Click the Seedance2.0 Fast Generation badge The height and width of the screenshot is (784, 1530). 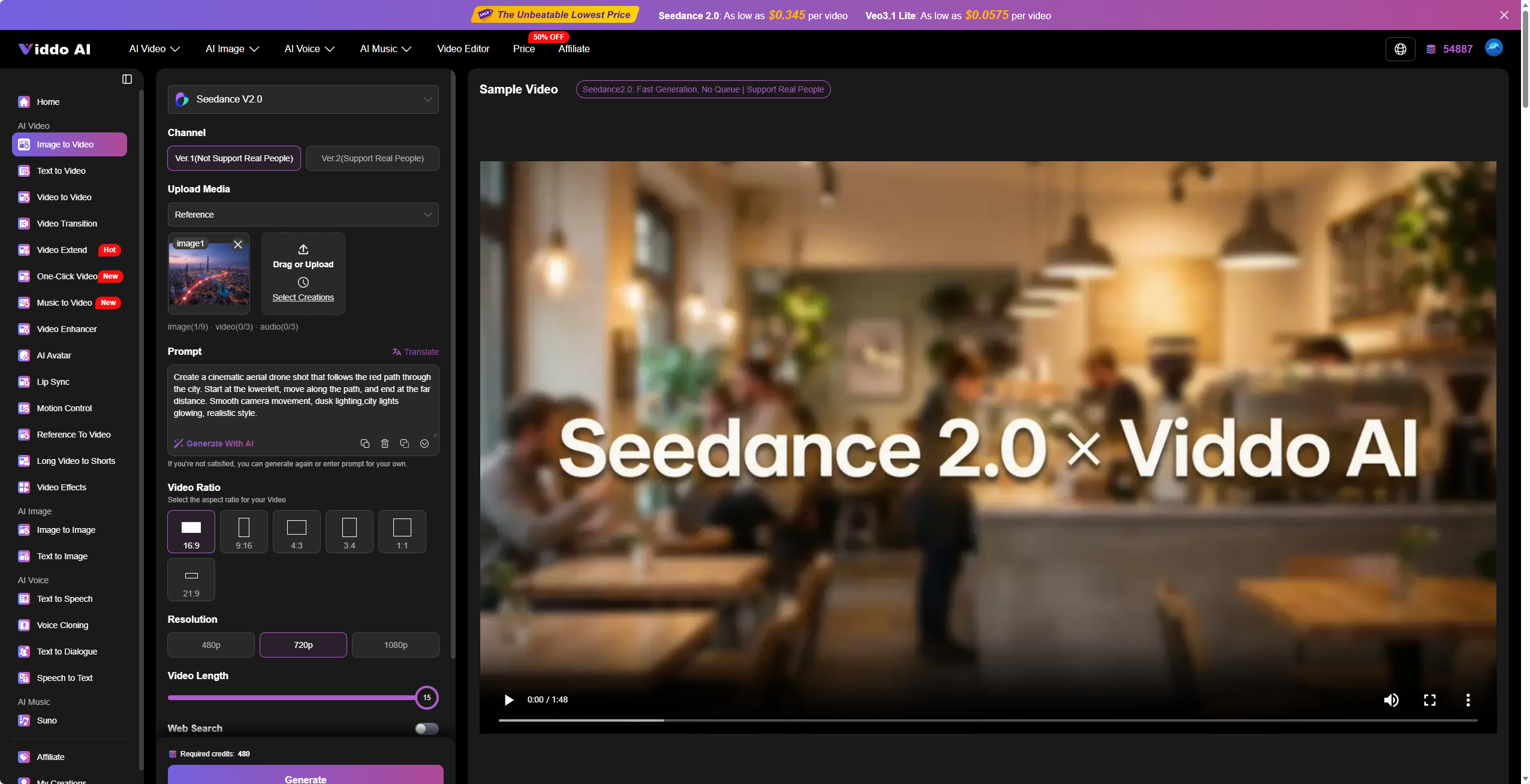[x=703, y=89]
